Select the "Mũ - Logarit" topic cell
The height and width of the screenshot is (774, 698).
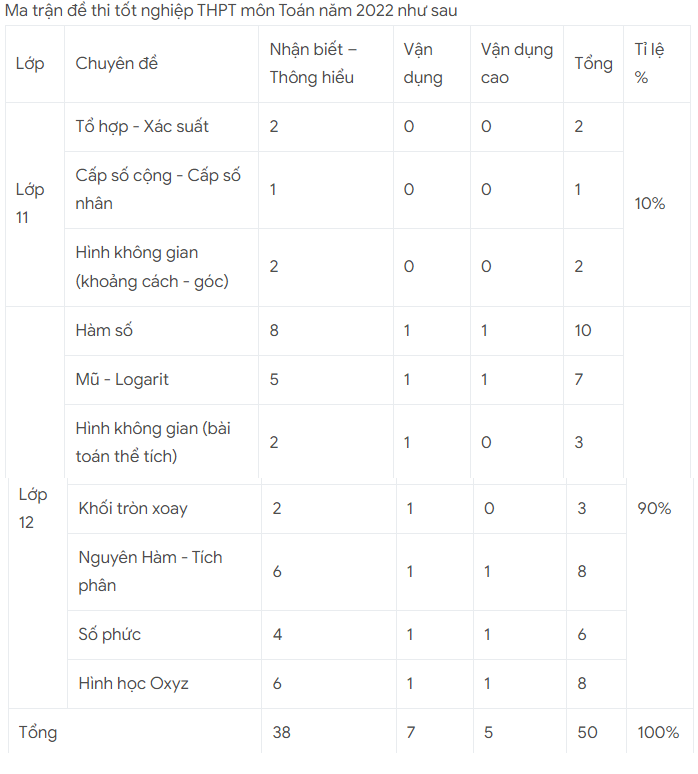(122, 380)
